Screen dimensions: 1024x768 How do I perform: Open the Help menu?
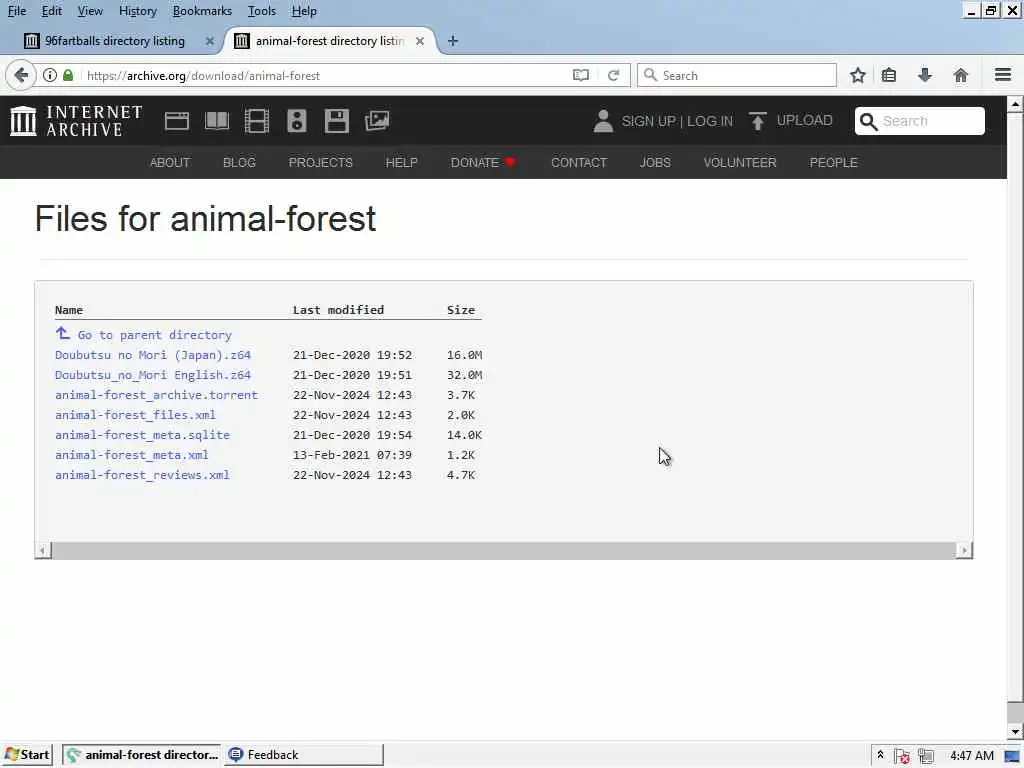tap(304, 11)
